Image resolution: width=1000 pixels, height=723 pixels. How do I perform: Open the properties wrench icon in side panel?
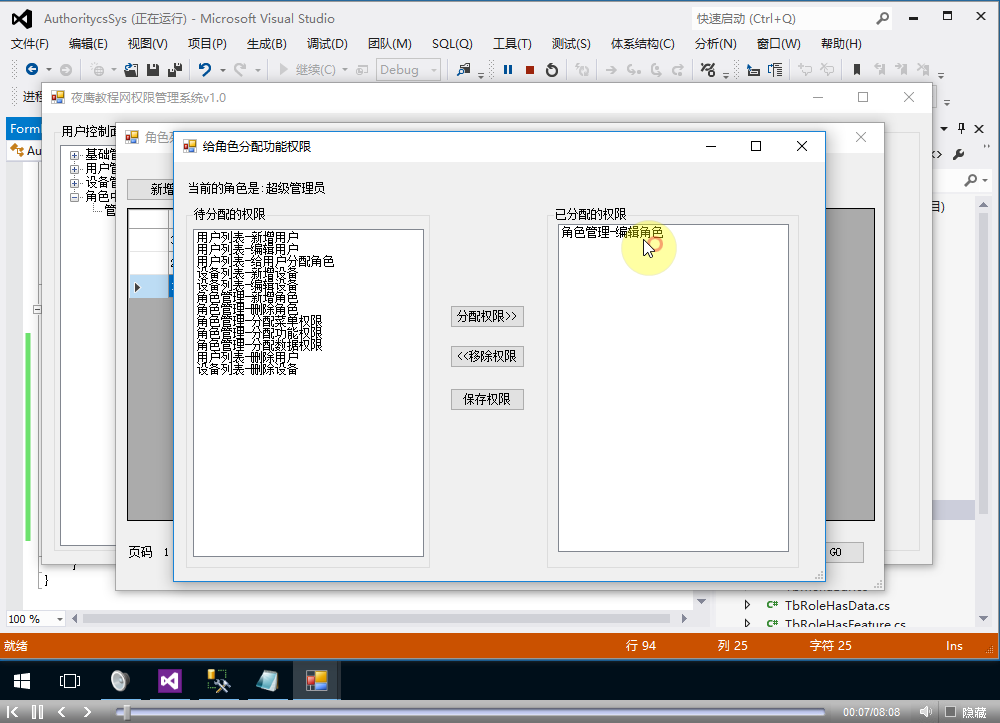[958, 154]
